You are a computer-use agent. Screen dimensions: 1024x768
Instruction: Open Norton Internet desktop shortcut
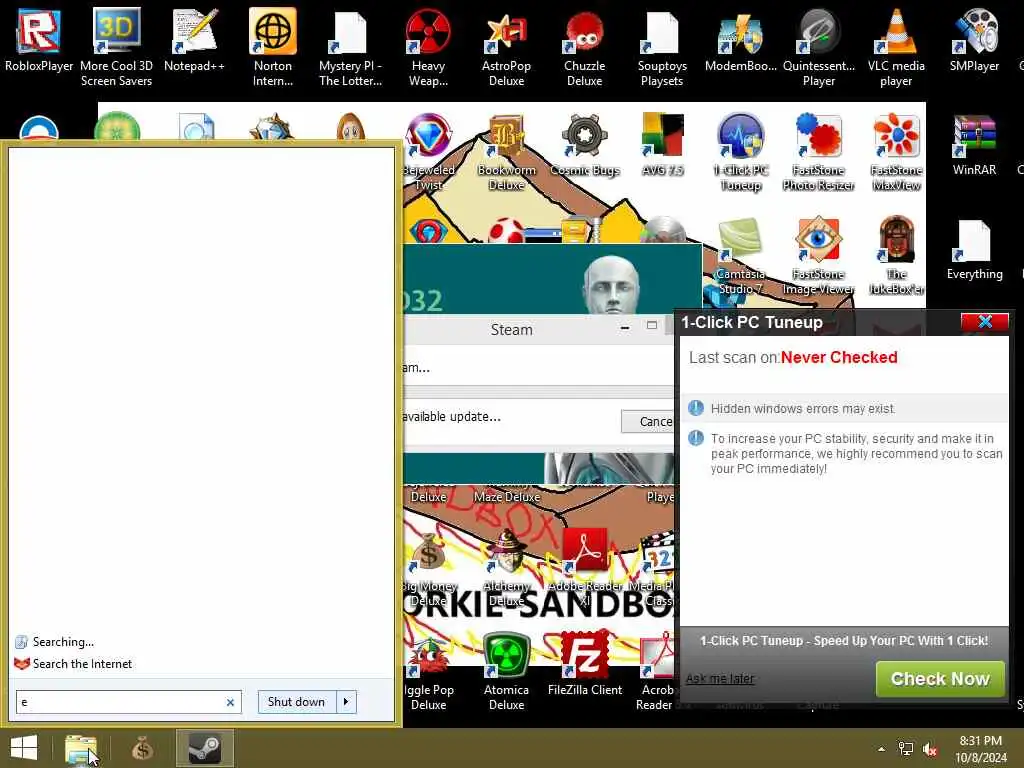pyautogui.click(x=273, y=48)
